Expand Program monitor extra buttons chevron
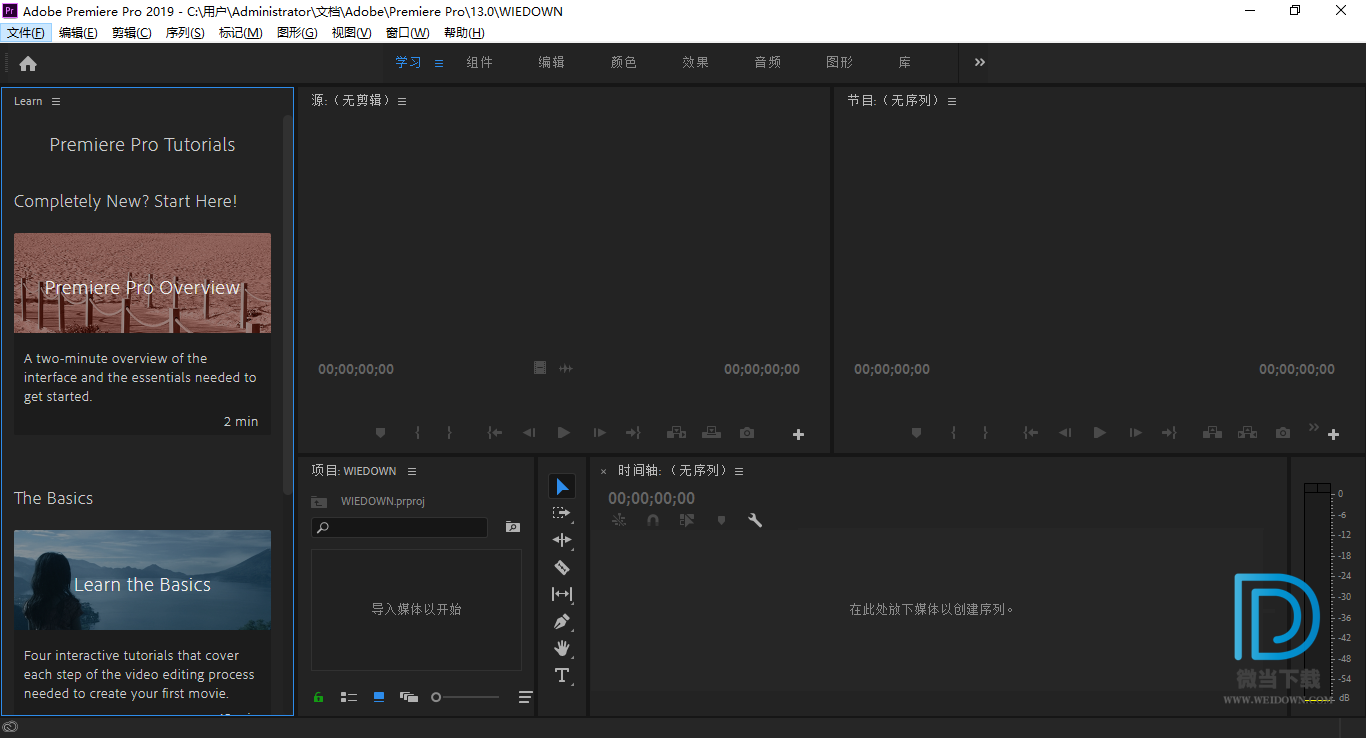Viewport: 1366px width, 738px height. [x=1314, y=427]
